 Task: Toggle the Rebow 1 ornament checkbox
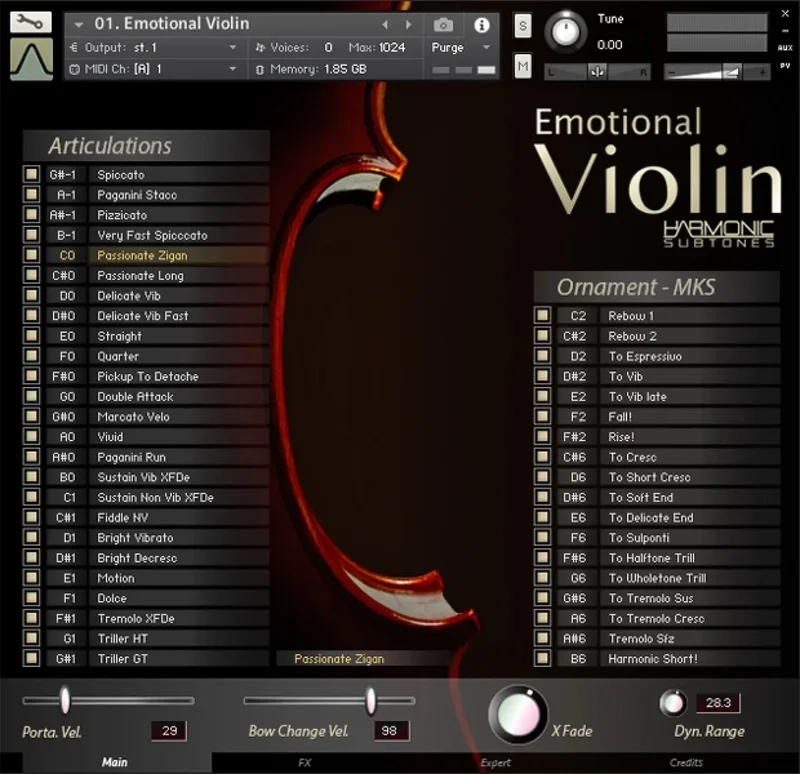[x=543, y=315]
